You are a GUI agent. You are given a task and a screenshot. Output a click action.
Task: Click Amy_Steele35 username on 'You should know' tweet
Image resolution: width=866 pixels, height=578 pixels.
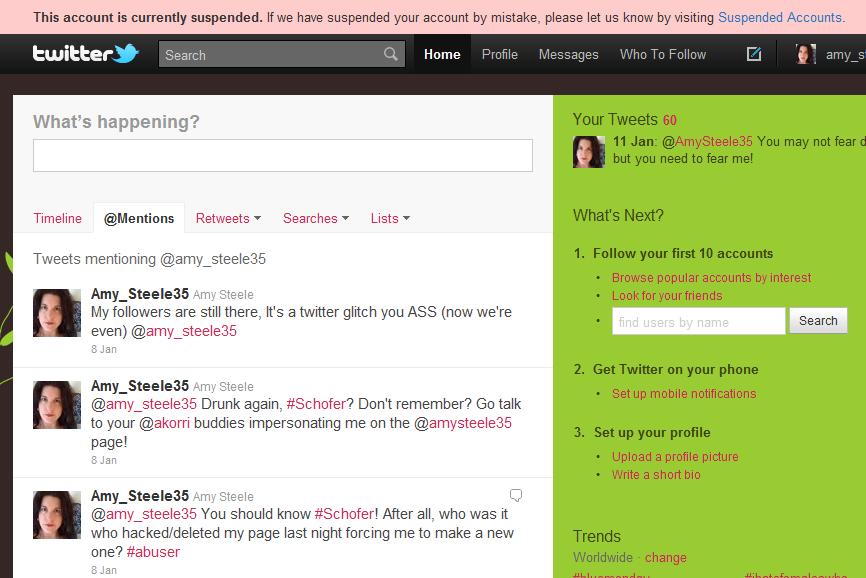pos(140,496)
